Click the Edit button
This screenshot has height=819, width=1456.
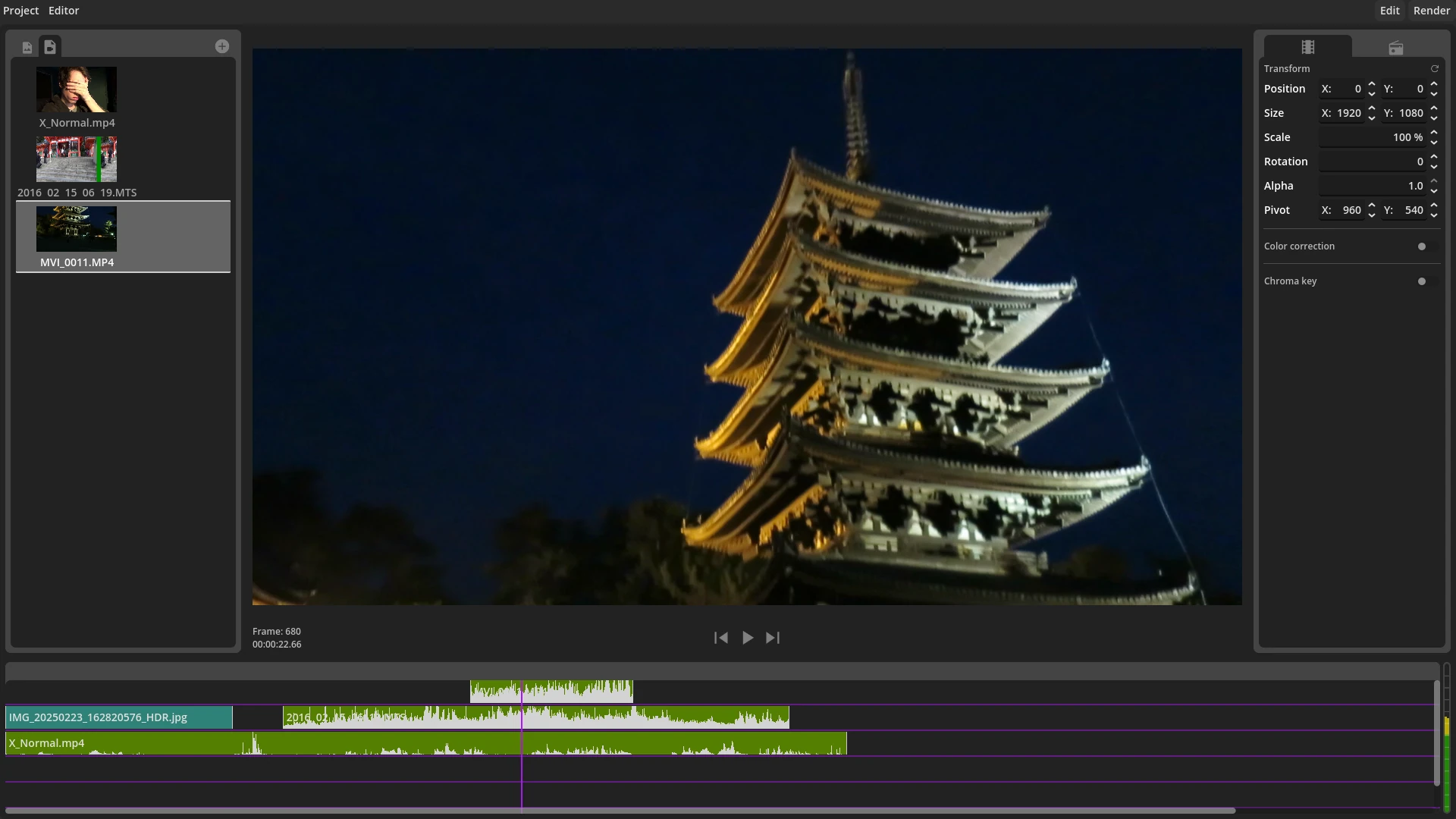(1390, 10)
